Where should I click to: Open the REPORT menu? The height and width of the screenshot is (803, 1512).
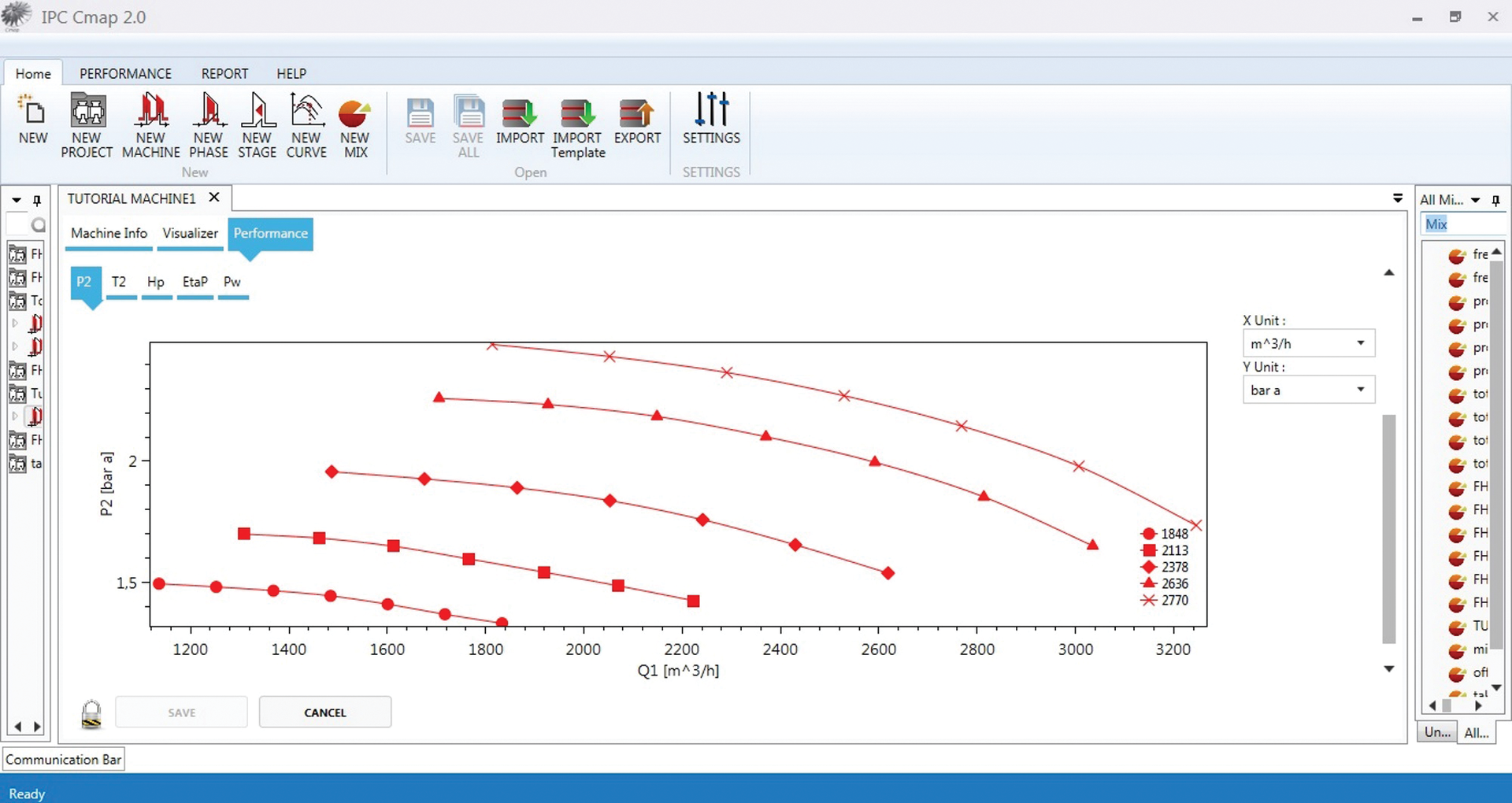tap(224, 72)
